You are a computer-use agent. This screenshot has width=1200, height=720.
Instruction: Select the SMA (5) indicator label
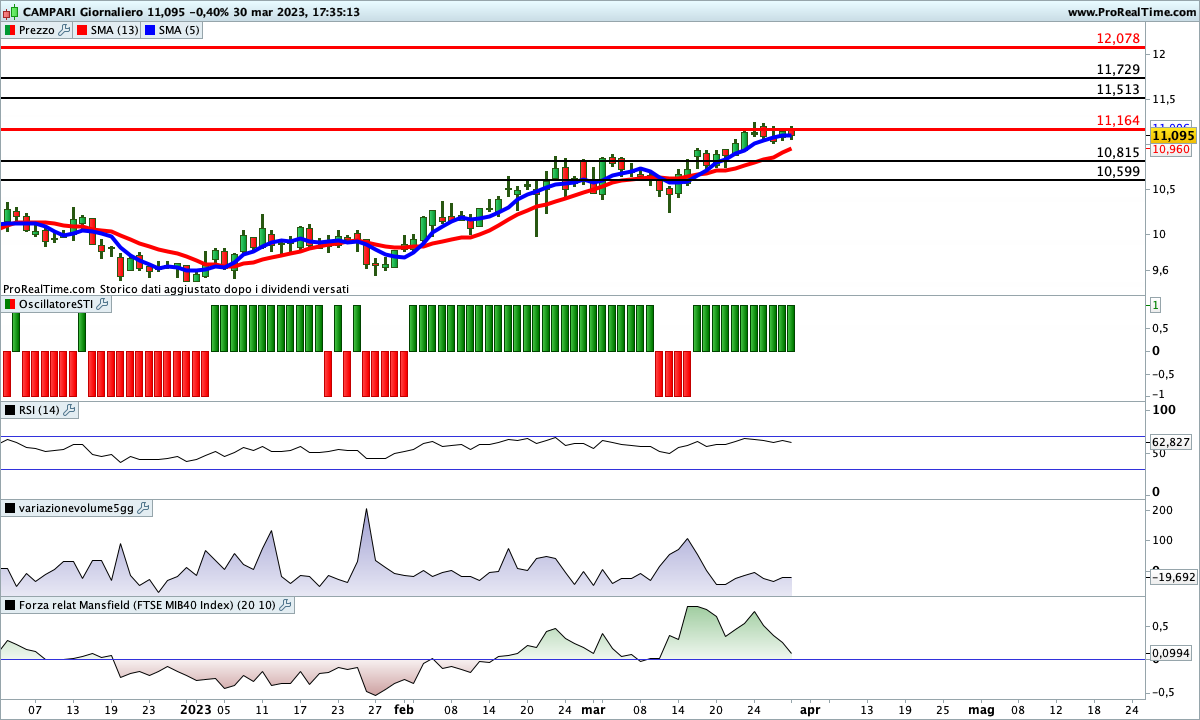tap(181, 31)
